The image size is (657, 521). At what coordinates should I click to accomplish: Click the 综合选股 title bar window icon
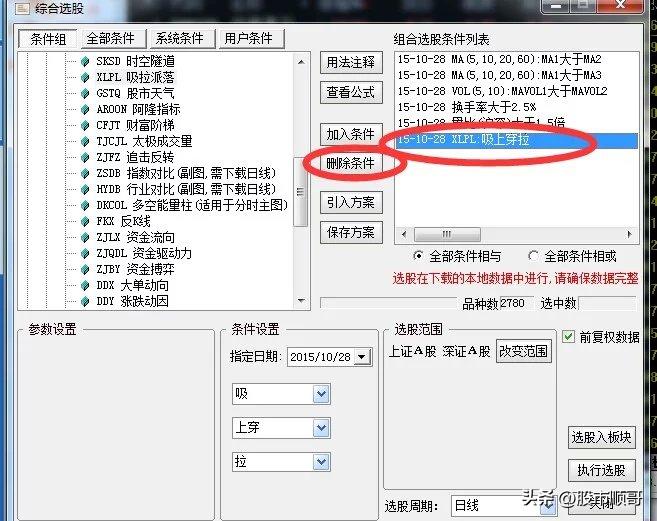pyautogui.click(x=22, y=8)
